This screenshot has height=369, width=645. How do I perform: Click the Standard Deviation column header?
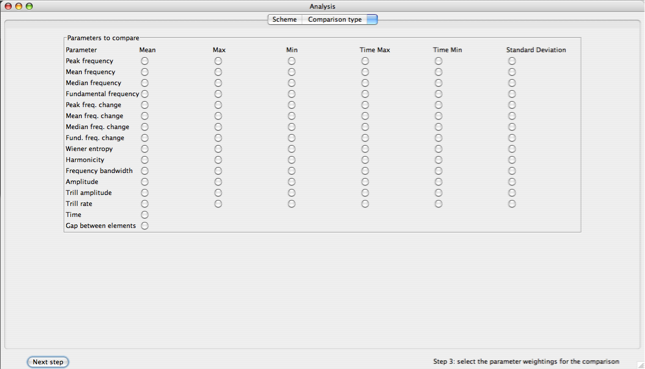coord(536,50)
